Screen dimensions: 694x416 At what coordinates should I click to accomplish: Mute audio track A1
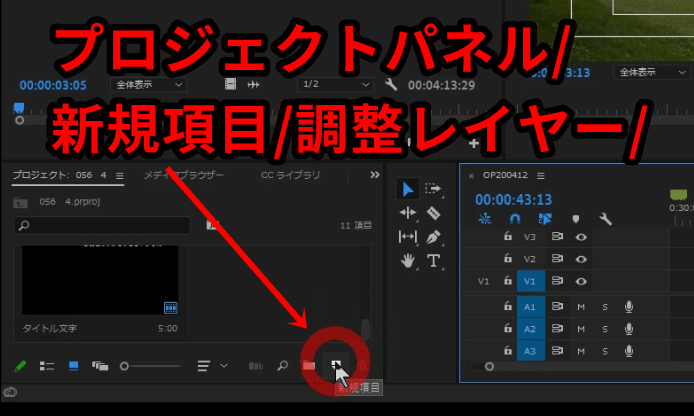click(581, 306)
